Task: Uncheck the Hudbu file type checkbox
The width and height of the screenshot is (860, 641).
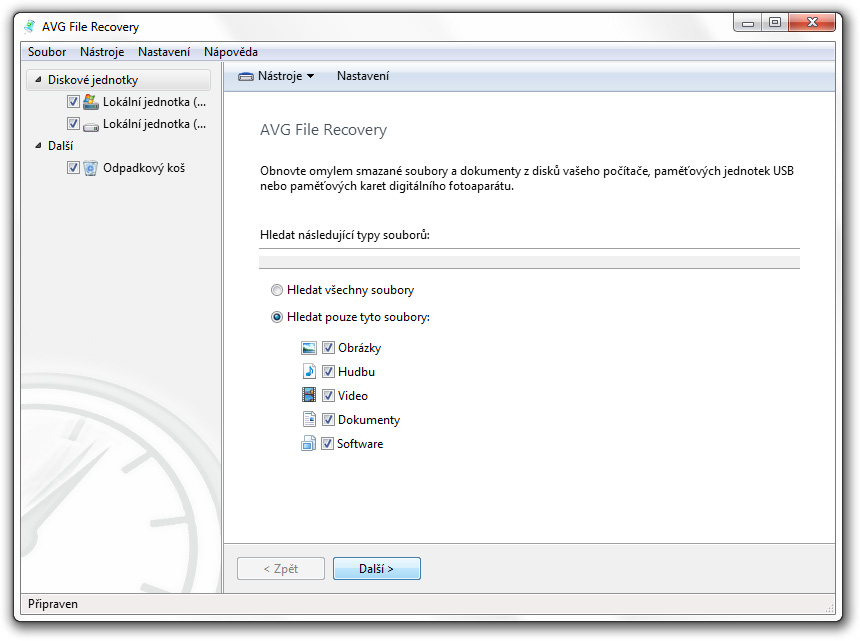Action: 328,372
